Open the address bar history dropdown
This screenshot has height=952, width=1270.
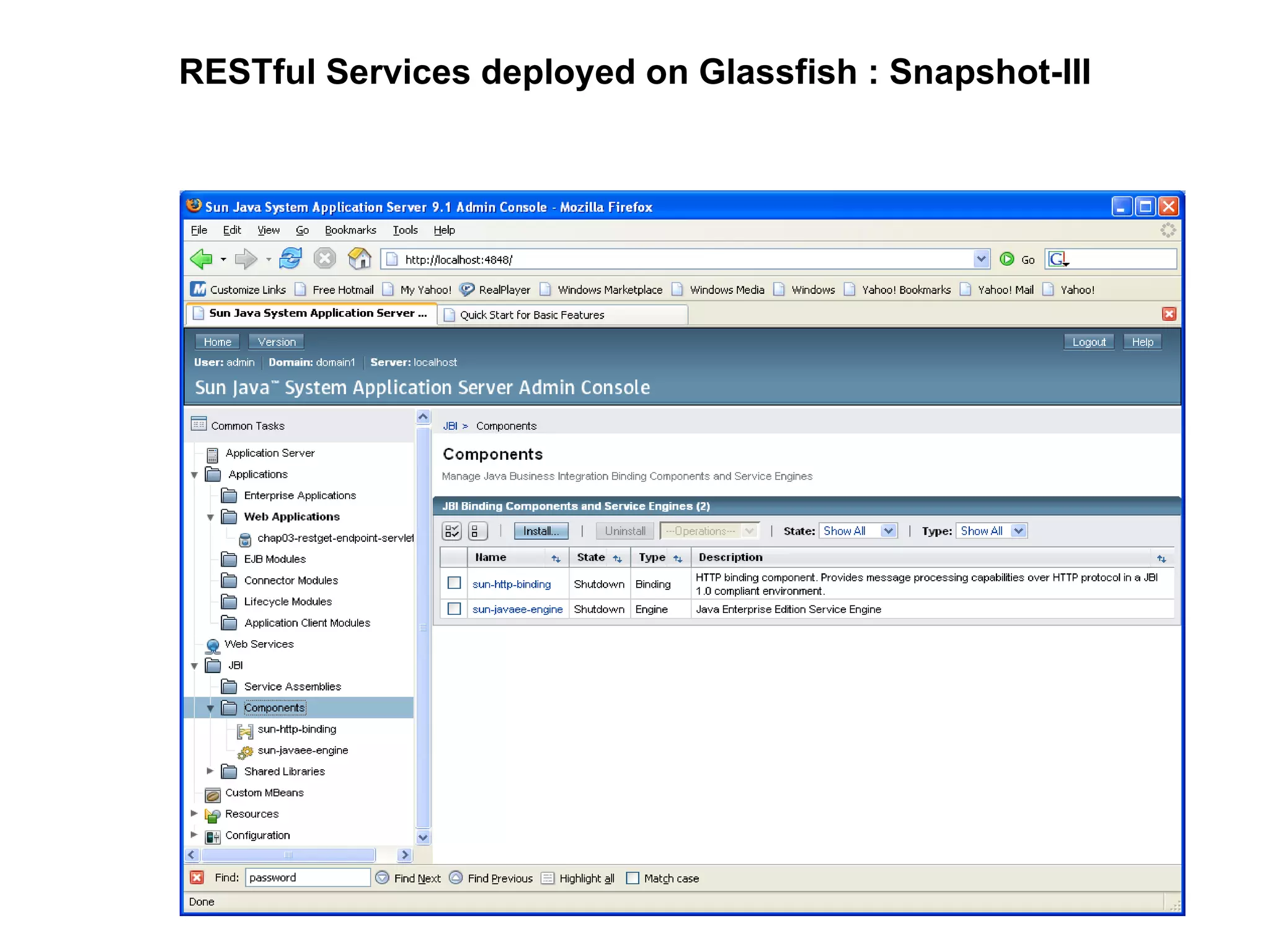(x=981, y=259)
